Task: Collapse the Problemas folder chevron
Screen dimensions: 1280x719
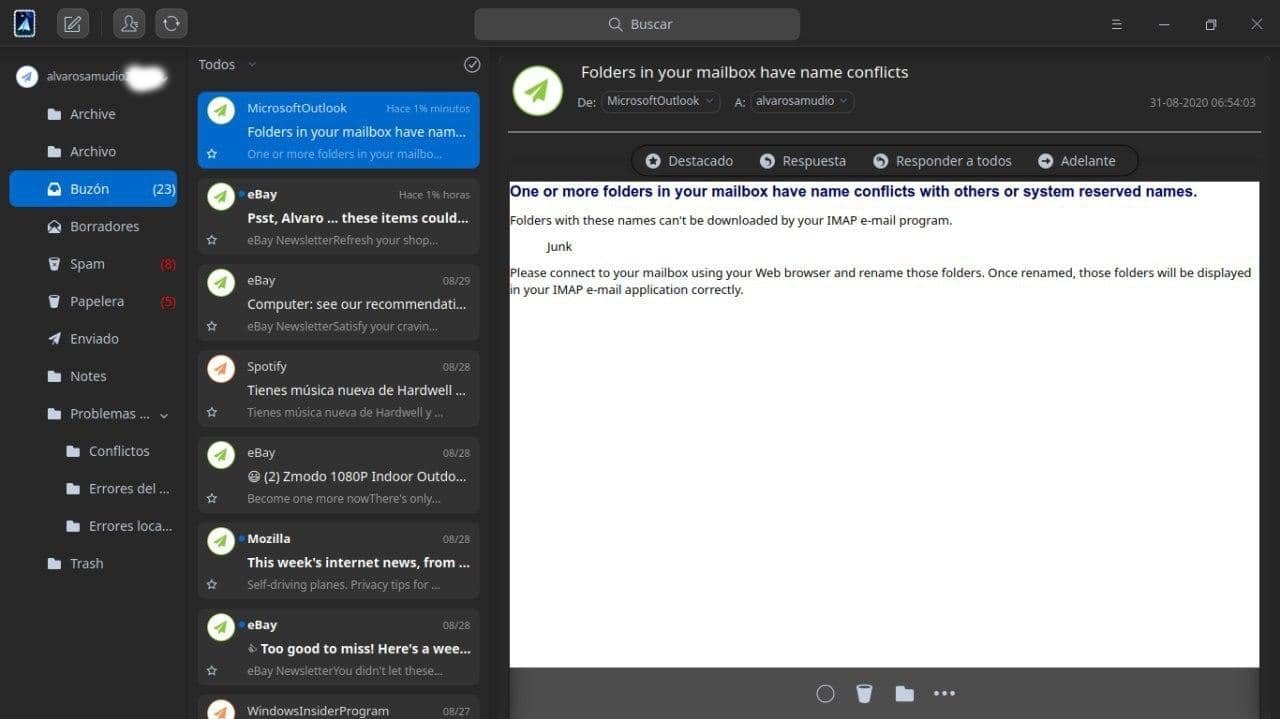Action: tap(164, 415)
